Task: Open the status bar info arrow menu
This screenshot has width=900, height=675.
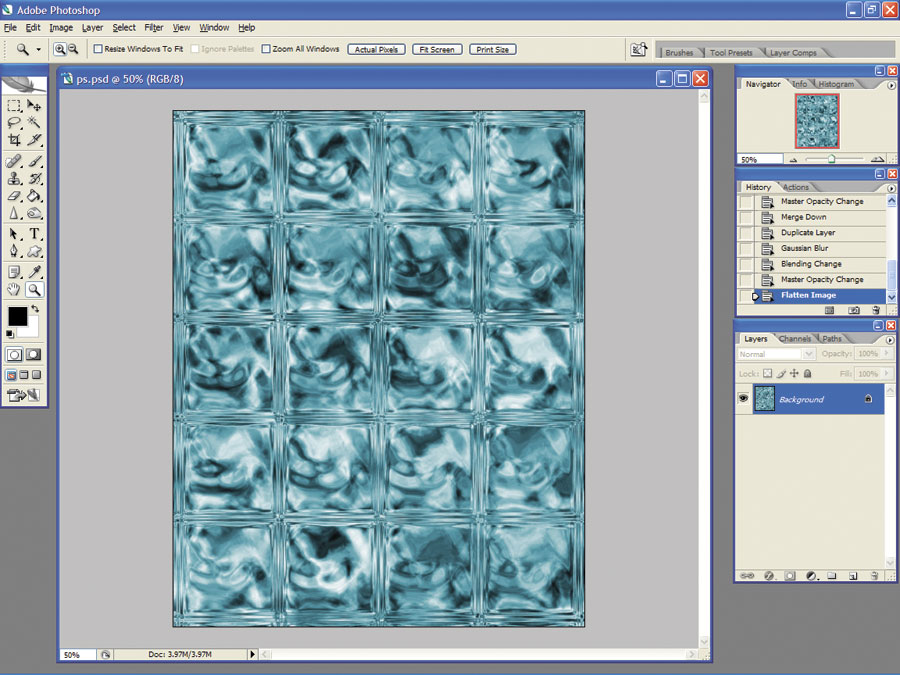Action: click(x=252, y=654)
